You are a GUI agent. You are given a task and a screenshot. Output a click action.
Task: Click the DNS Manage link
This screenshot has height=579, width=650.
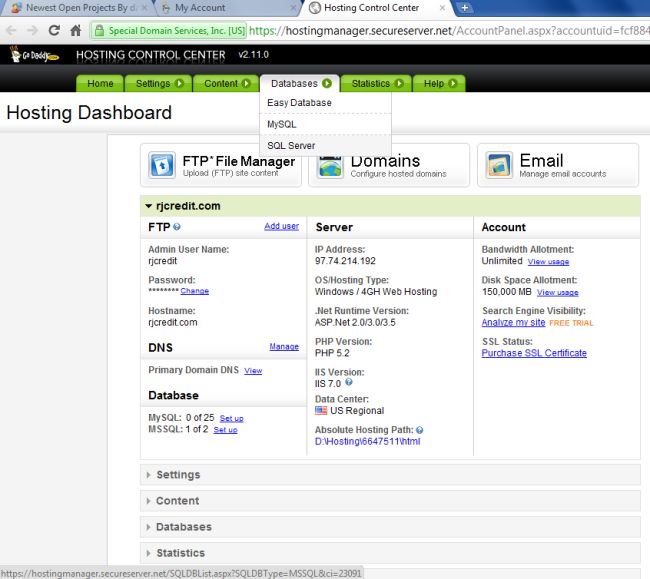pos(284,346)
